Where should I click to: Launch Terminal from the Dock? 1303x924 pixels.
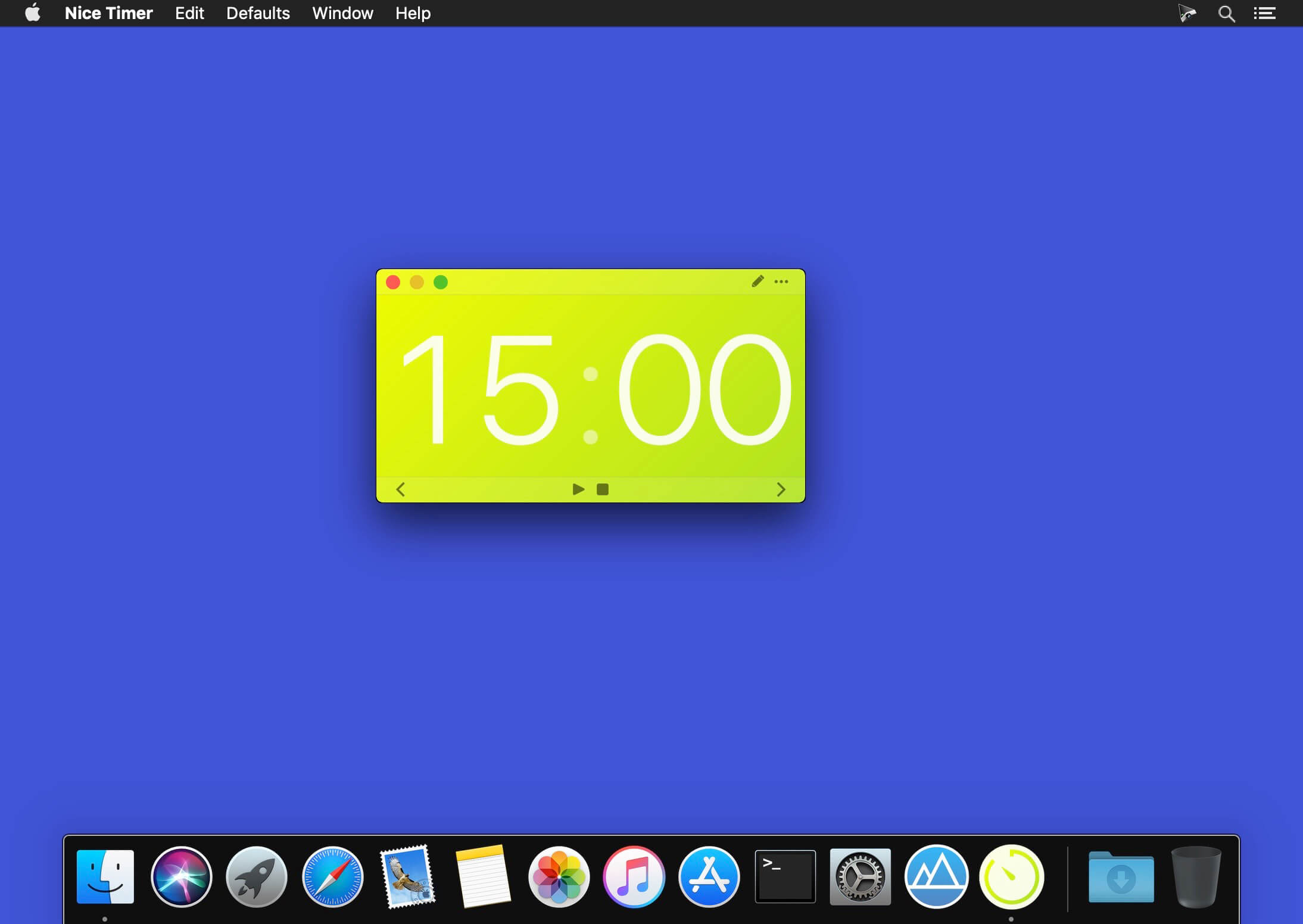pyautogui.click(x=785, y=877)
